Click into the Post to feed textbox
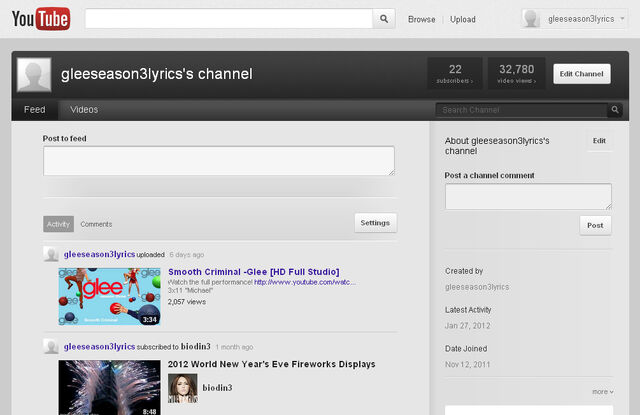This screenshot has width=640, height=415. (x=219, y=161)
